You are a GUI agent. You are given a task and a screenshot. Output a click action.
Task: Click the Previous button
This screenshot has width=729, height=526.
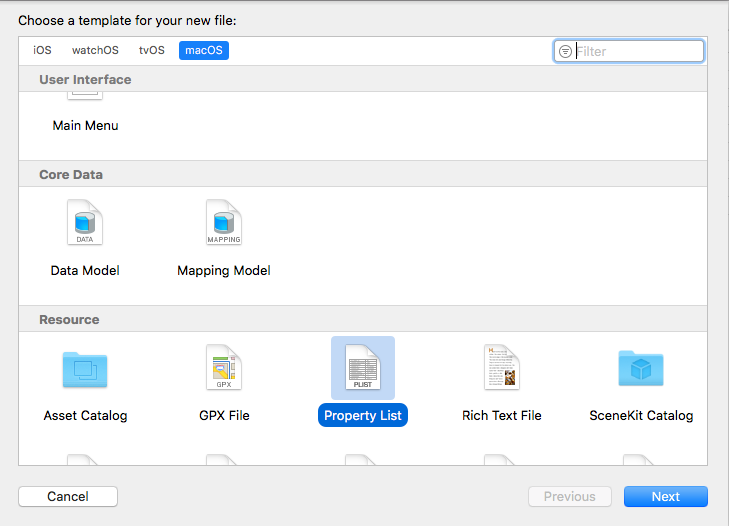pyautogui.click(x=569, y=497)
